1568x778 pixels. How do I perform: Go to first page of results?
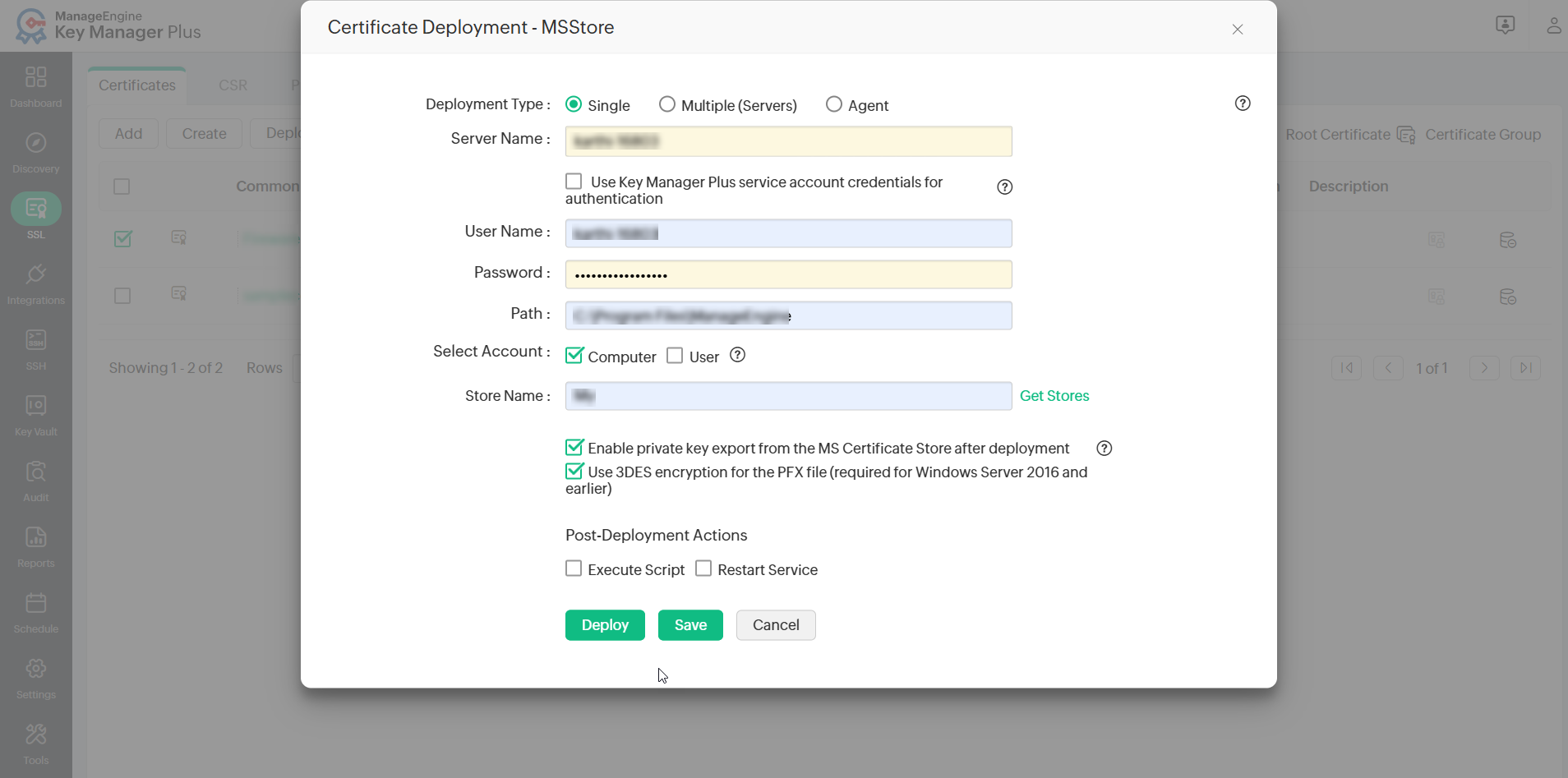tap(1347, 368)
